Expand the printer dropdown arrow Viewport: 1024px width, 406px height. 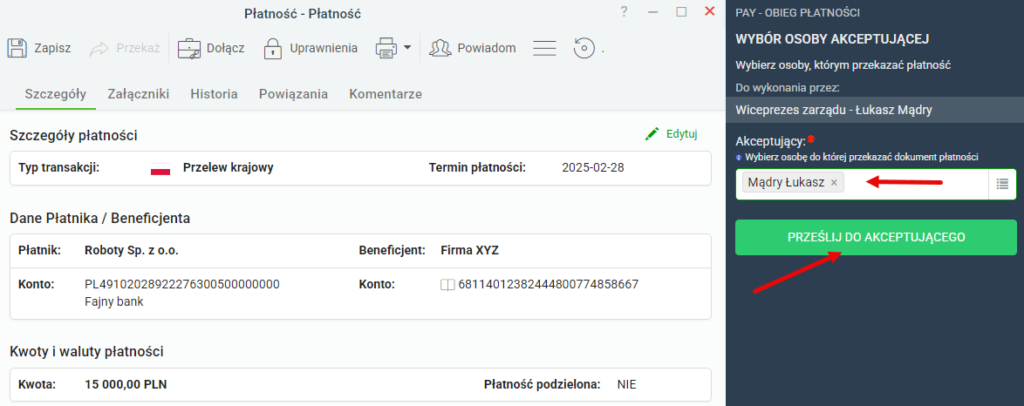point(407,47)
